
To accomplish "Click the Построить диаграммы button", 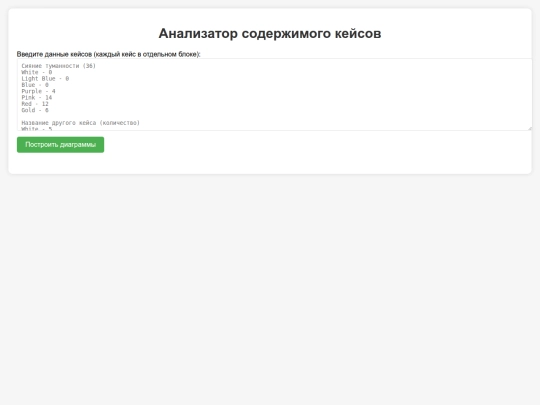I will tap(60, 145).
